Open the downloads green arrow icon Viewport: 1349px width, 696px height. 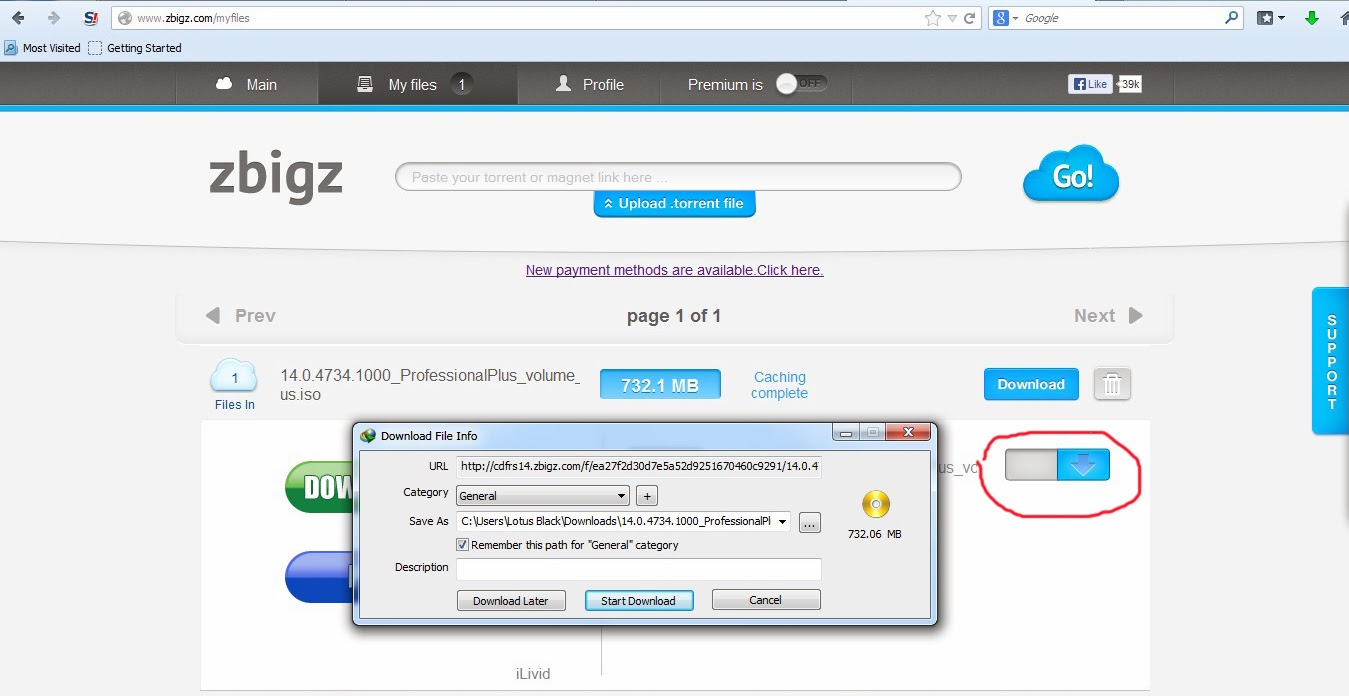[x=1312, y=18]
